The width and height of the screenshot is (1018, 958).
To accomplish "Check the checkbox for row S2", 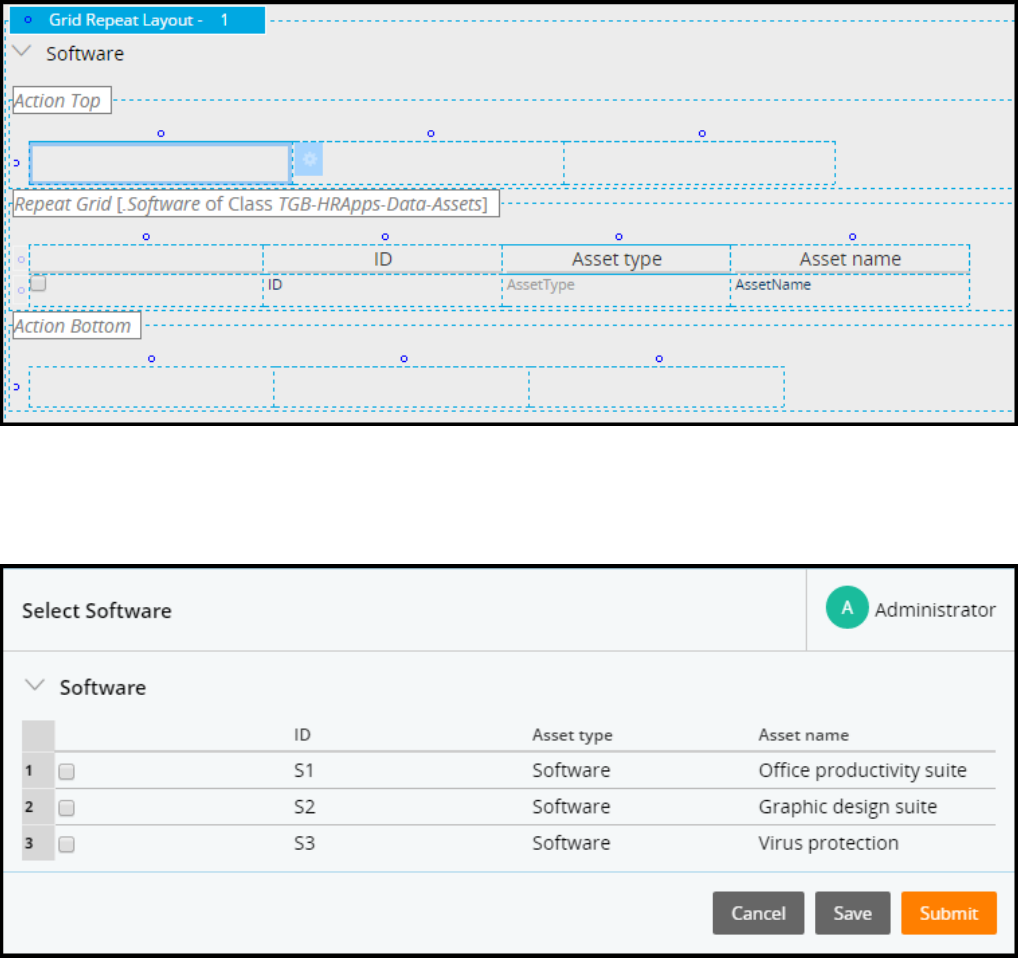I will [x=67, y=807].
